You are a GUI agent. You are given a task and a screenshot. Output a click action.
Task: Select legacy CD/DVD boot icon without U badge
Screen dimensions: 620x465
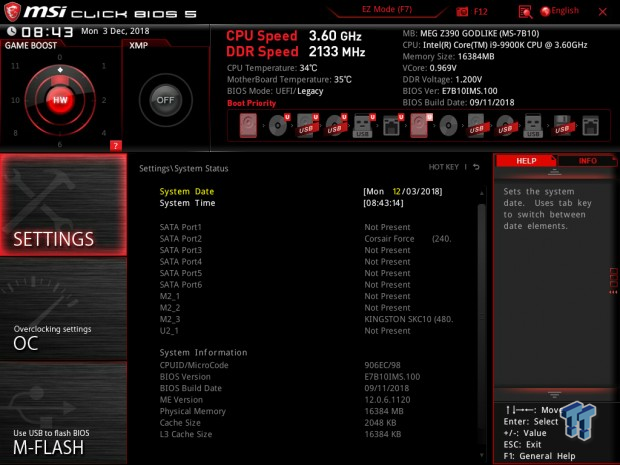point(448,126)
